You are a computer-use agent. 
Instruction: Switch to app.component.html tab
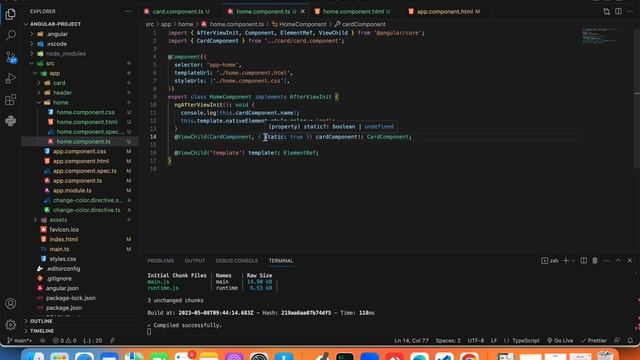pos(444,11)
